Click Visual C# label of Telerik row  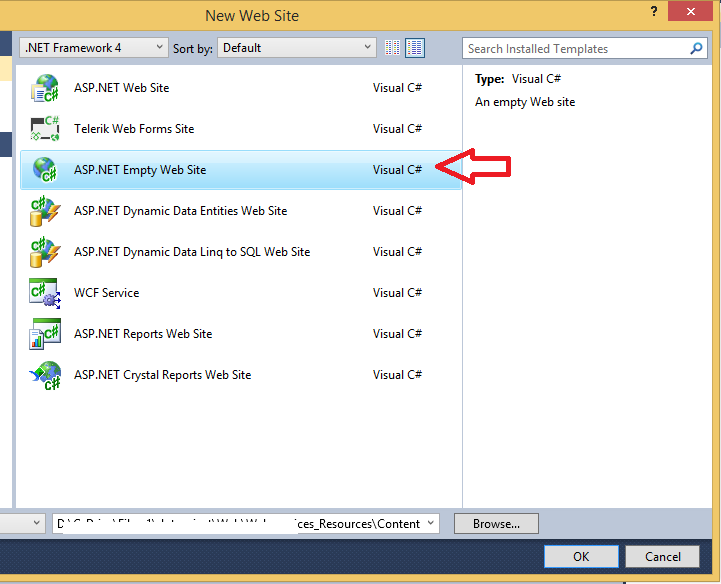coord(397,129)
